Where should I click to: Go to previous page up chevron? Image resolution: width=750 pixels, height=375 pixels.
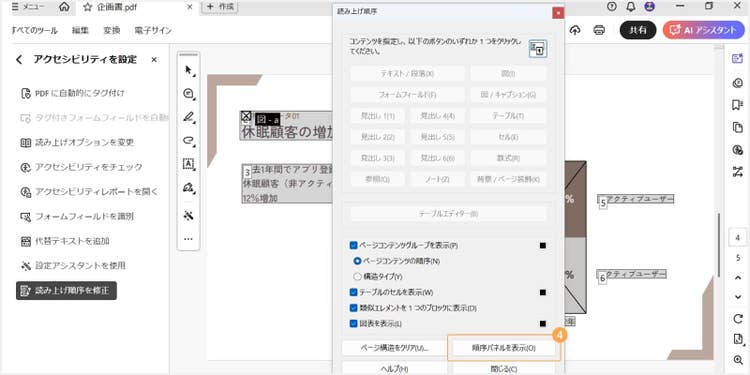coord(738,278)
